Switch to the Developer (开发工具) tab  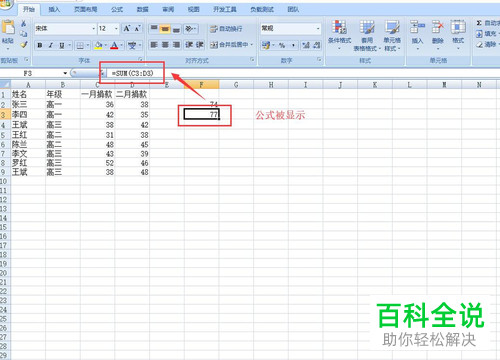tap(225, 10)
